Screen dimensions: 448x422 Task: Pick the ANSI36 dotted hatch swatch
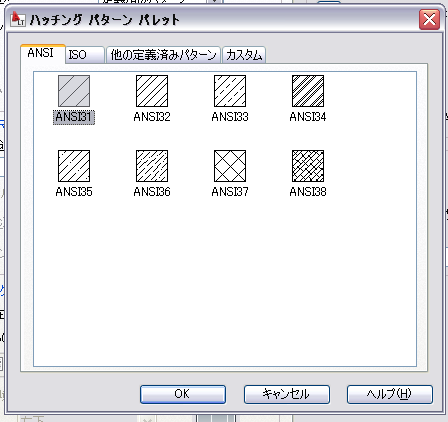coord(152,166)
